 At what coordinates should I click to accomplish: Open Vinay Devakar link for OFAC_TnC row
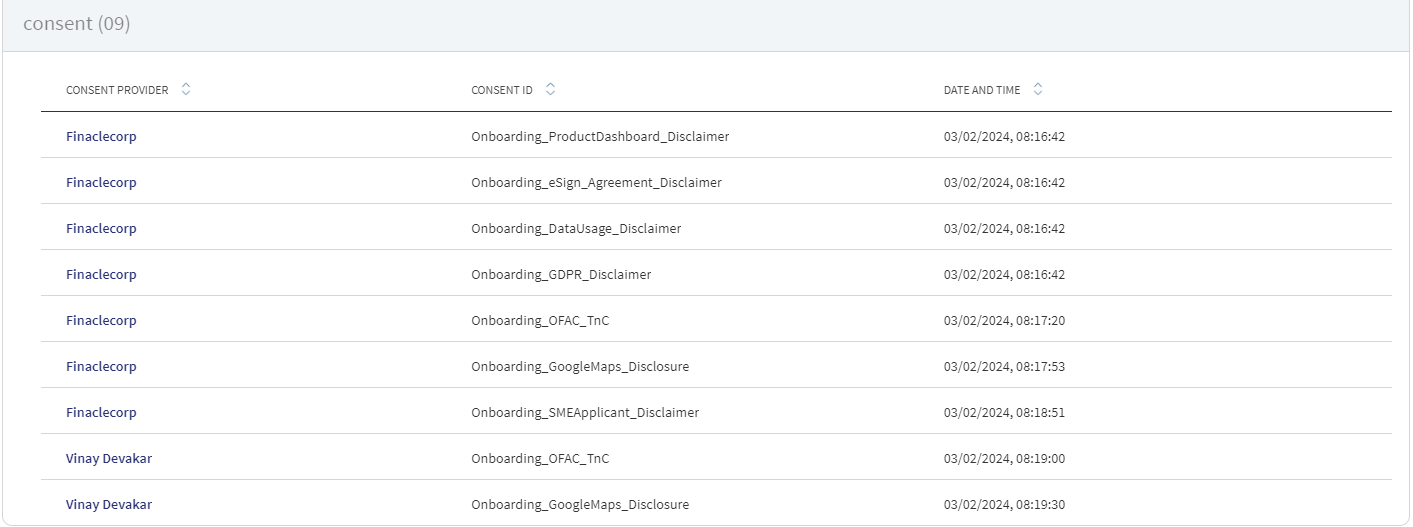pyautogui.click(x=109, y=458)
